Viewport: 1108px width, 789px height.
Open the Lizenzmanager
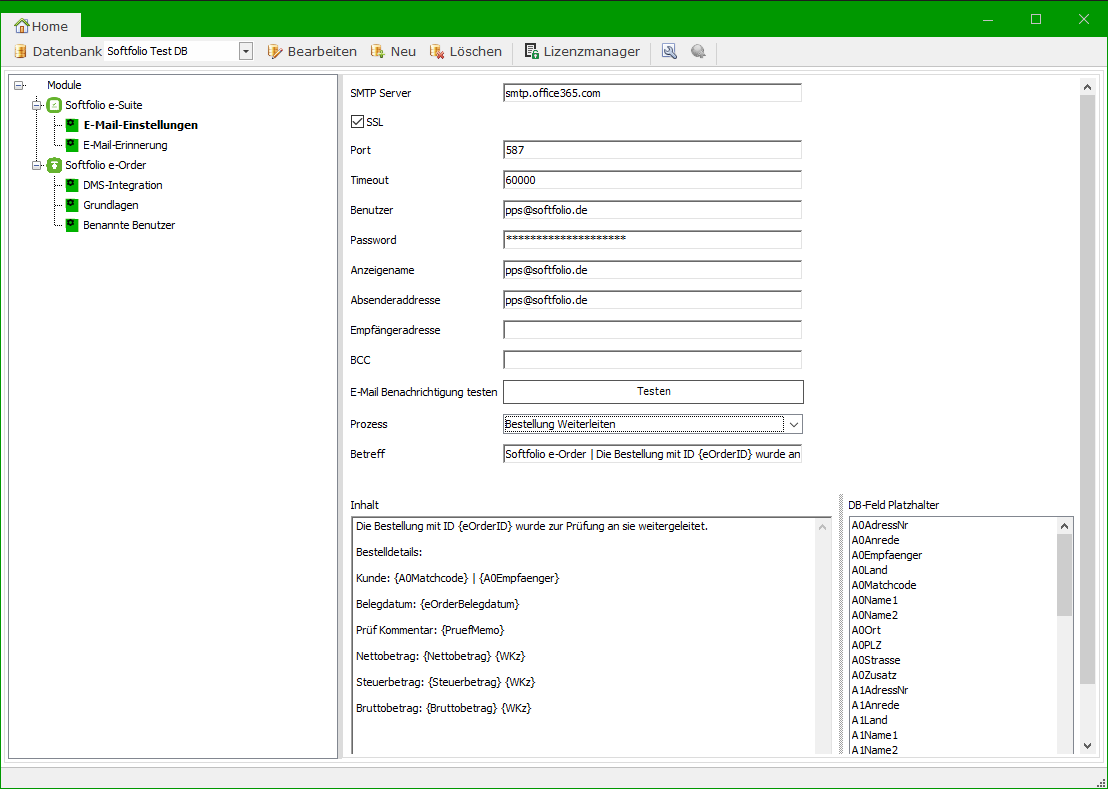[x=582, y=51]
